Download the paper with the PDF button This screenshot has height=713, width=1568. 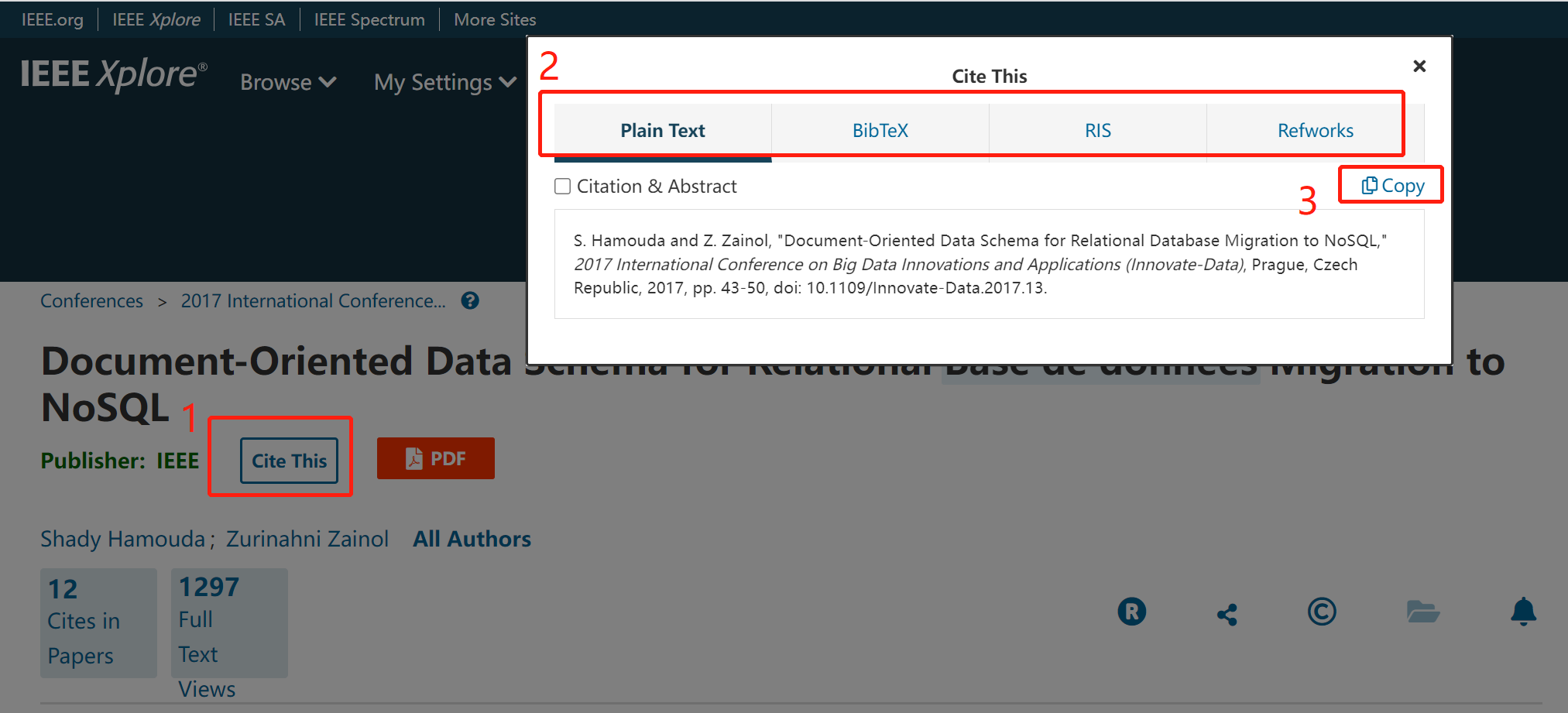click(435, 458)
